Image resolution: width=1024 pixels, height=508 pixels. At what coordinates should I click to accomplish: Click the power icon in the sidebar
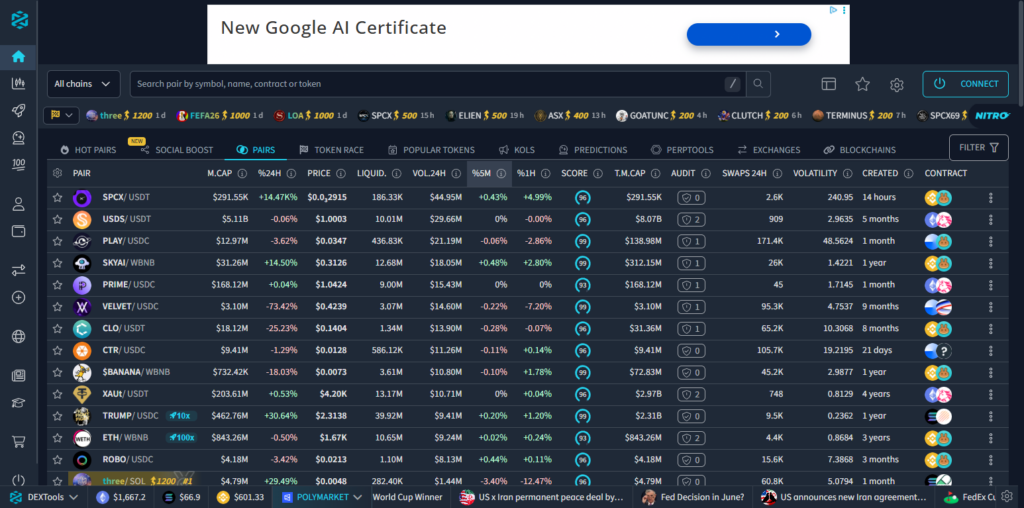[18, 479]
